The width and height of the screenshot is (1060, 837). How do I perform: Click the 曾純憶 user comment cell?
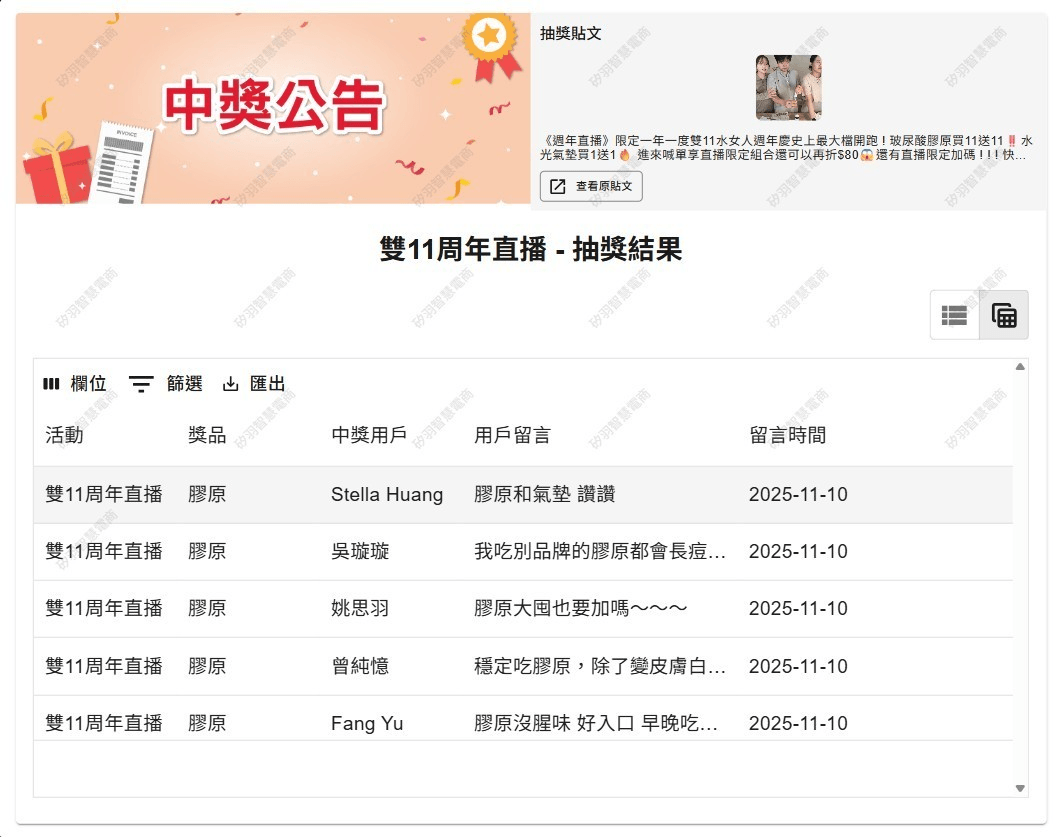click(x=600, y=666)
